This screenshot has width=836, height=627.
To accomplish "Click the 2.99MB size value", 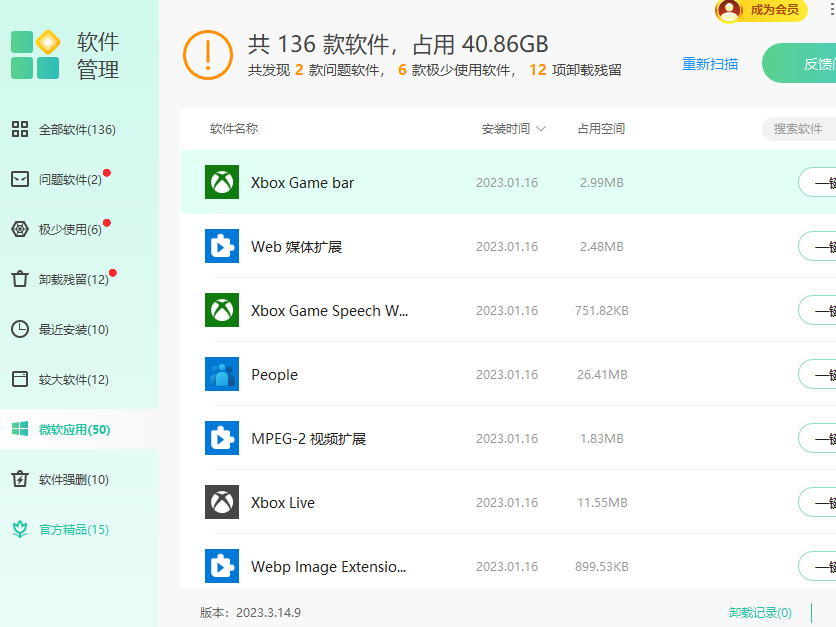I will pos(601,182).
